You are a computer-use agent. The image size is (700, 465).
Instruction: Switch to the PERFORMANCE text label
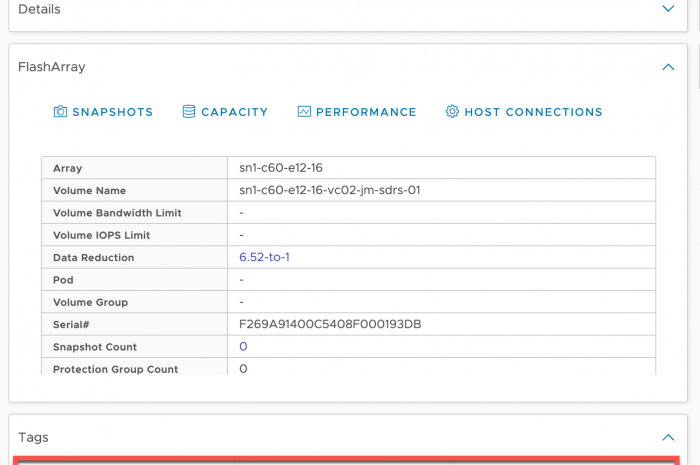pyautogui.click(x=366, y=112)
